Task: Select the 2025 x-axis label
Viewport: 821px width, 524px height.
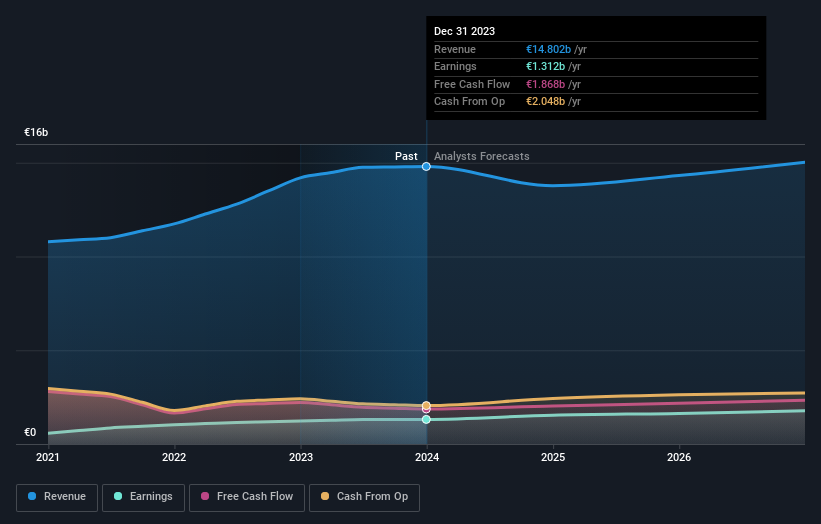Action: (553, 457)
